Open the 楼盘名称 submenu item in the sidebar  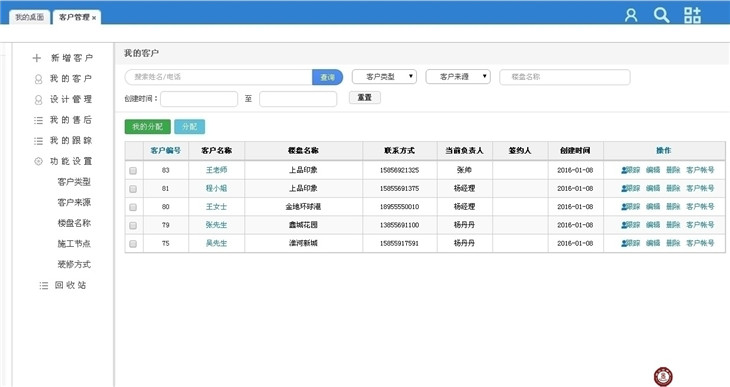point(74,223)
